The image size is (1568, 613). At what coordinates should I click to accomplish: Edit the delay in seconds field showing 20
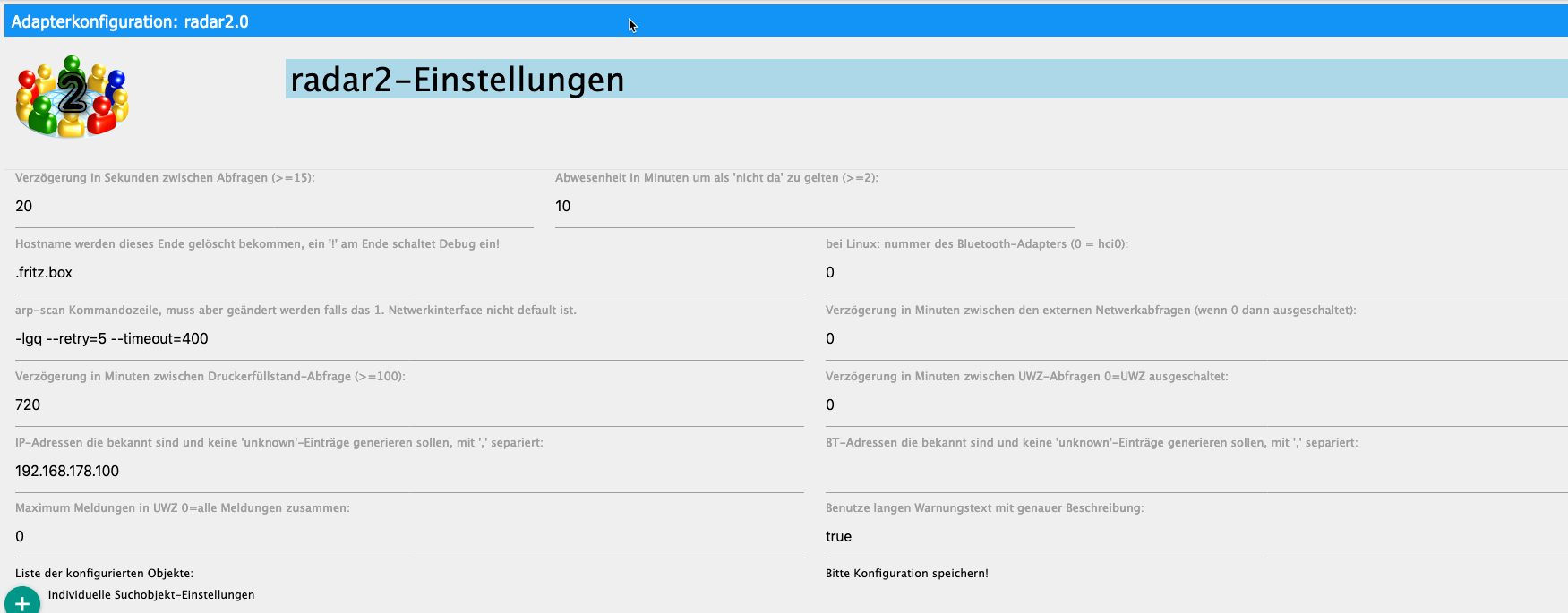tap(274, 207)
